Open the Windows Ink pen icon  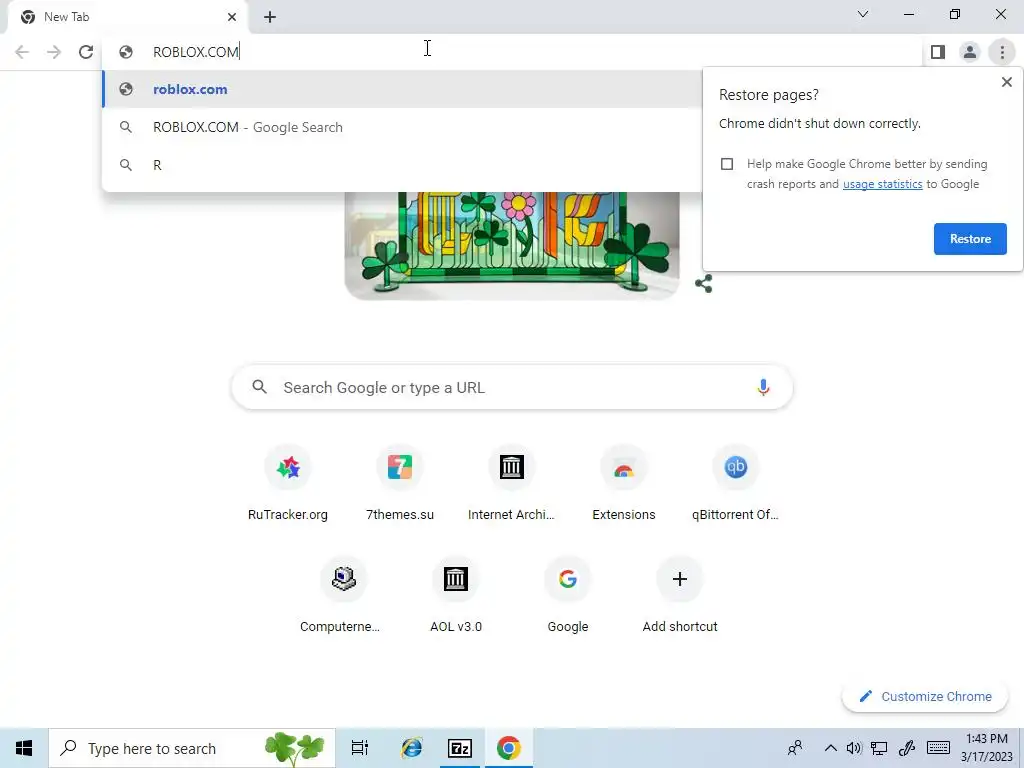[x=906, y=748]
